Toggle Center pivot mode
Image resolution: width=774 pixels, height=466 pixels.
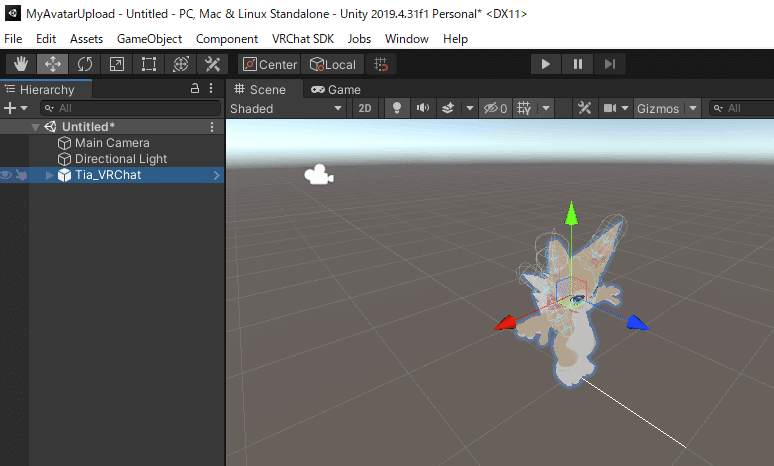pos(270,64)
